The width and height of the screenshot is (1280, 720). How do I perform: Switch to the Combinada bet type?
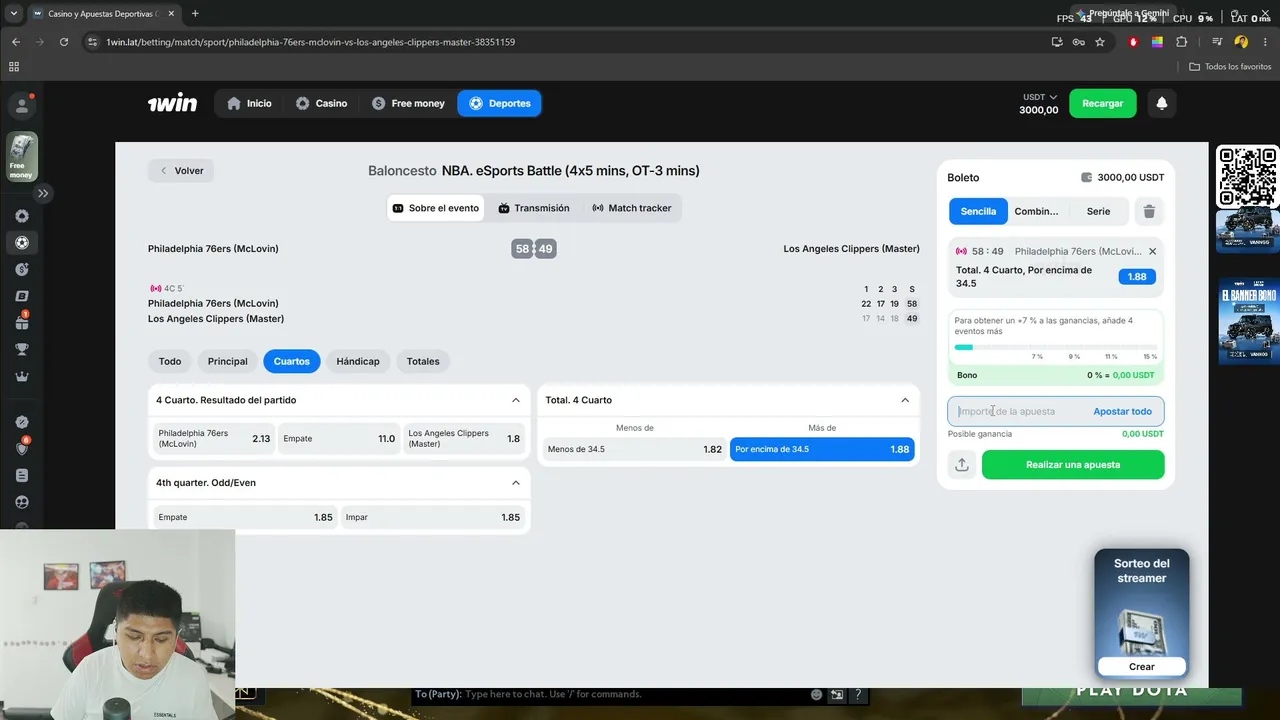tap(1036, 211)
